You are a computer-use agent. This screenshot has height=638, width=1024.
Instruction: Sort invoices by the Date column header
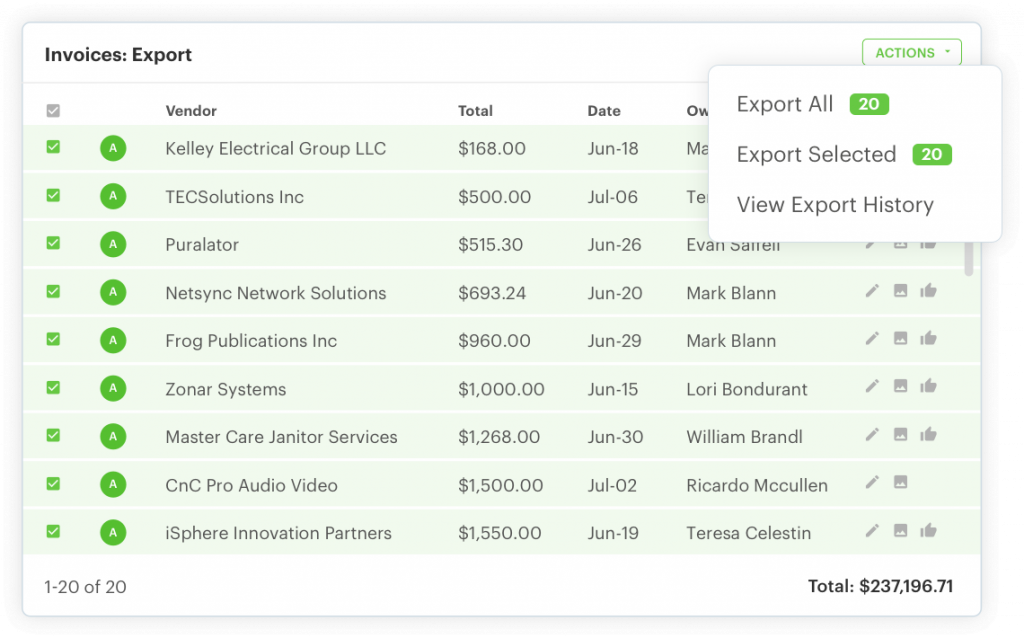(603, 111)
